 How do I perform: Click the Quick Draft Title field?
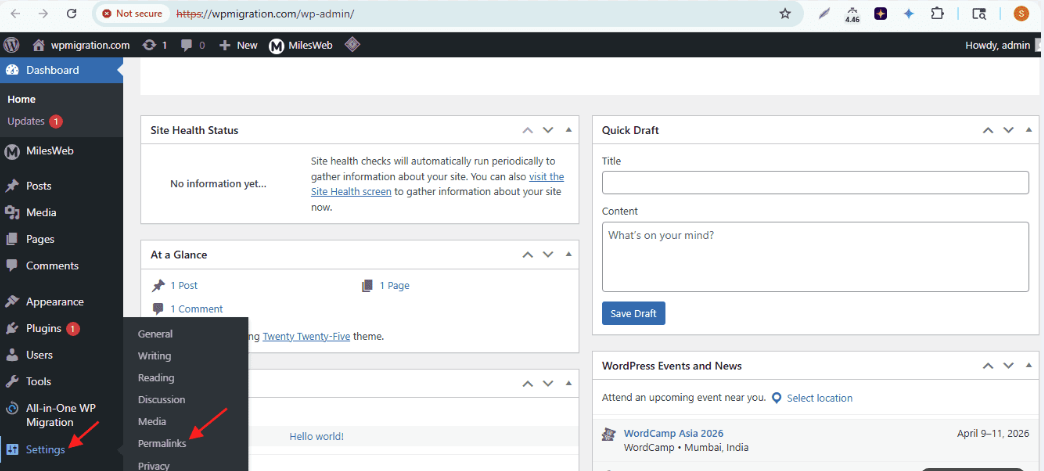point(815,182)
